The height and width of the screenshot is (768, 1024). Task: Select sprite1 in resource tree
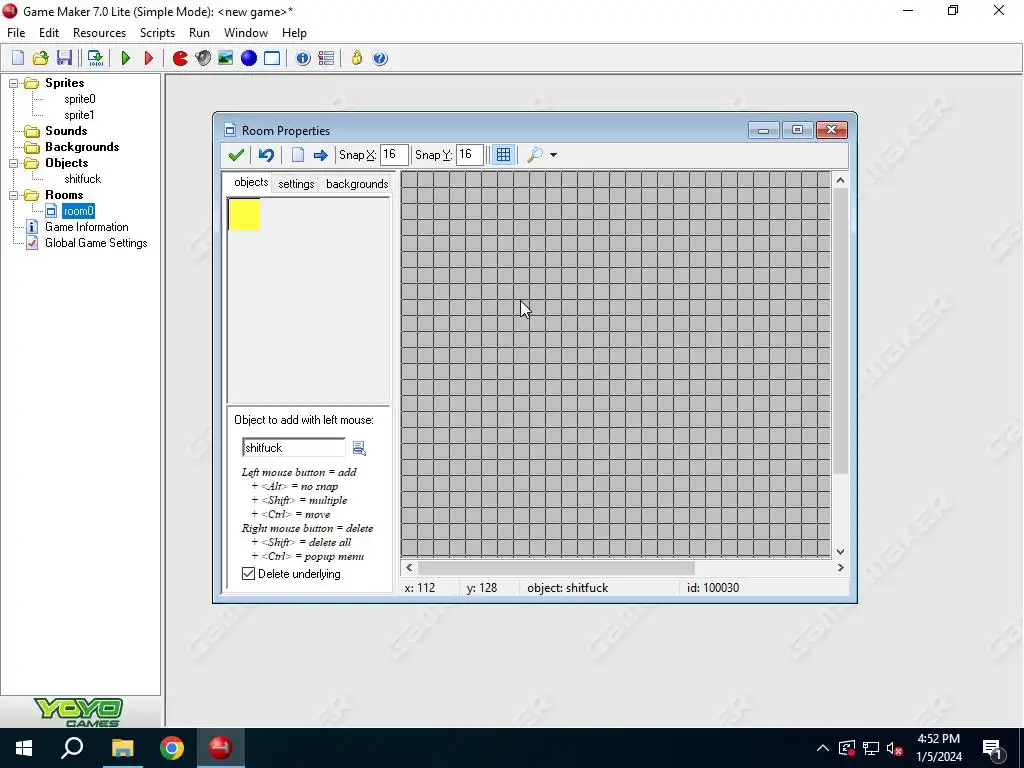tap(79, 115)
